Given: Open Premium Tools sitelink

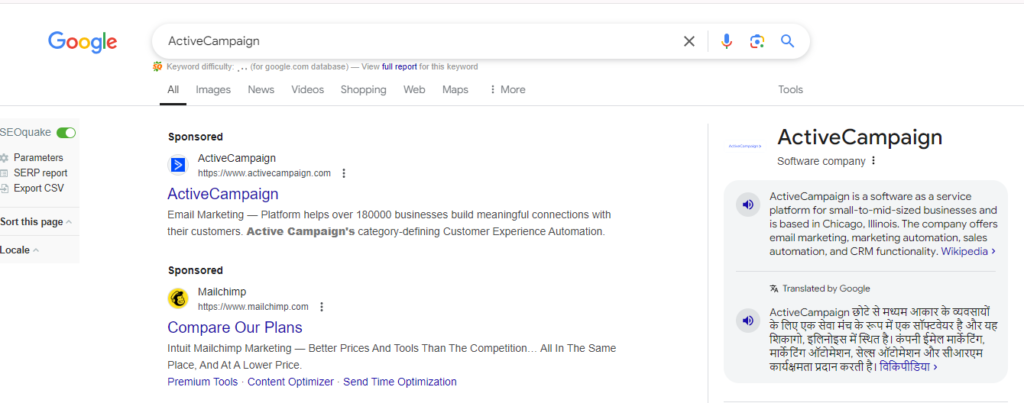Looking at the screenshot, I should point(202,382).
